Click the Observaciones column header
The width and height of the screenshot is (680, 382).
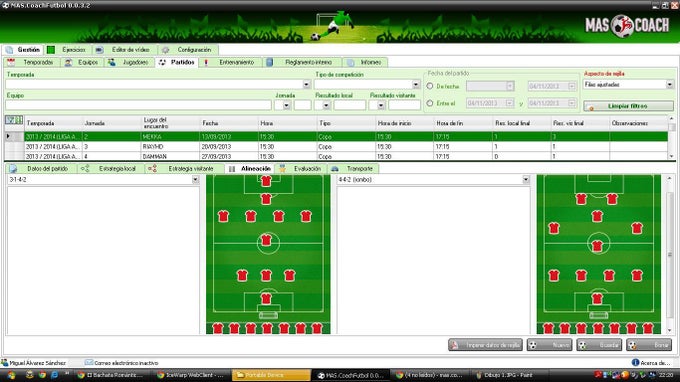point(638,123)
